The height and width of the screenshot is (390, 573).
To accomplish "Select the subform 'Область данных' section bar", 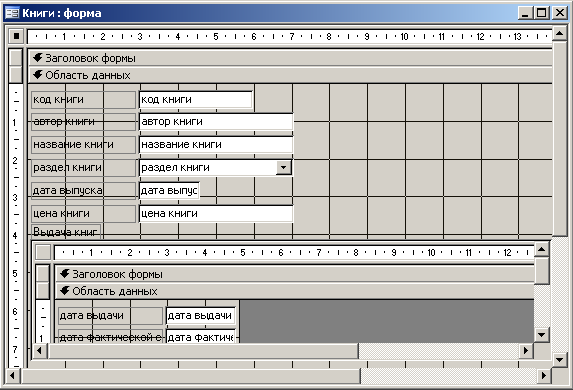I will pos(295,291).
